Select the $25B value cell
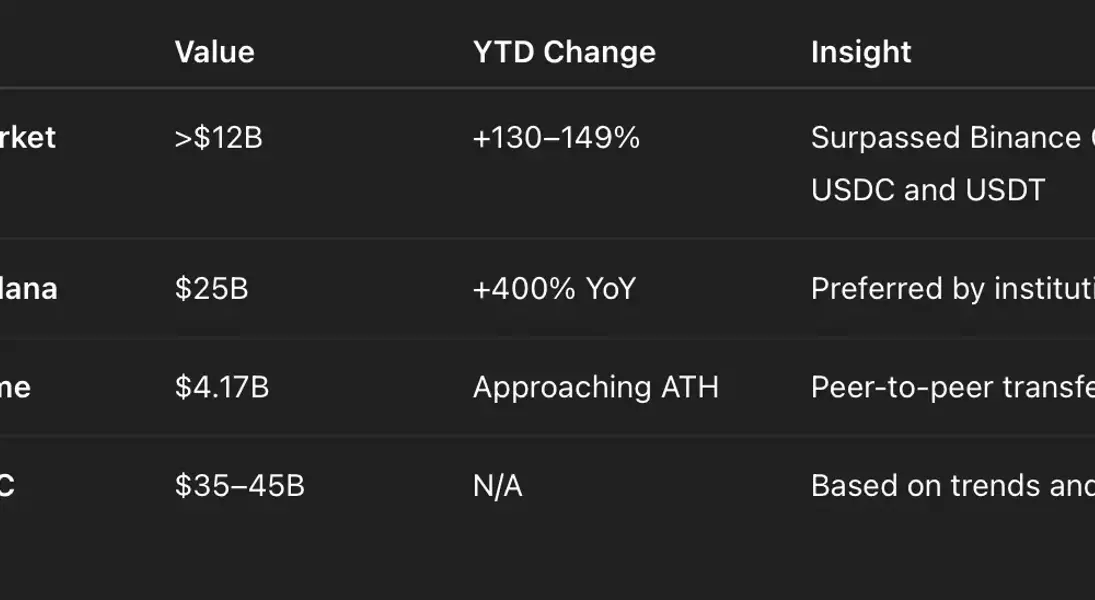The height and width of the screenshot is (600, 1095). pos(211,289)
